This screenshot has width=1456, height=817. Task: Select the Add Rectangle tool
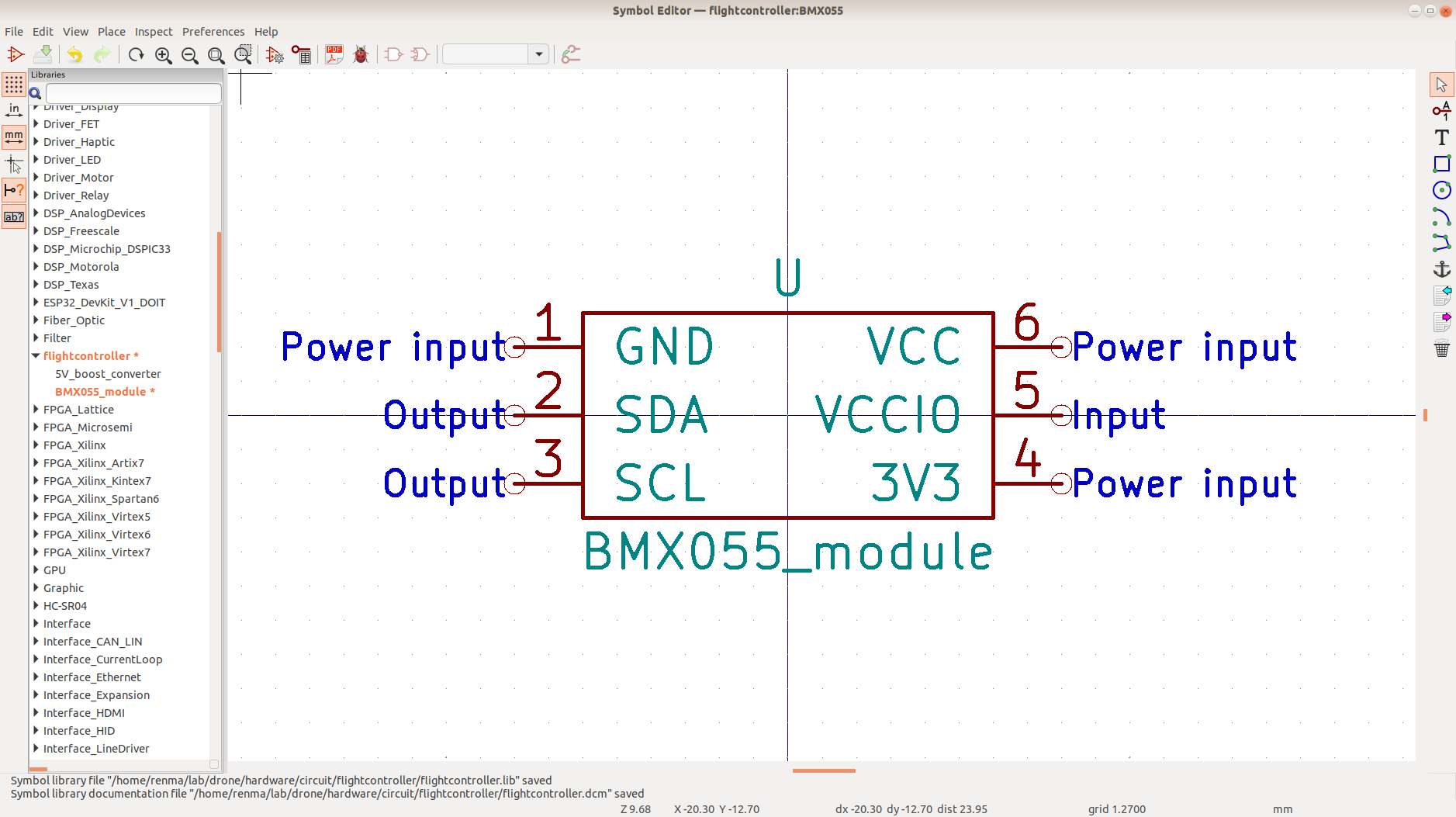tap(1441, 164)
